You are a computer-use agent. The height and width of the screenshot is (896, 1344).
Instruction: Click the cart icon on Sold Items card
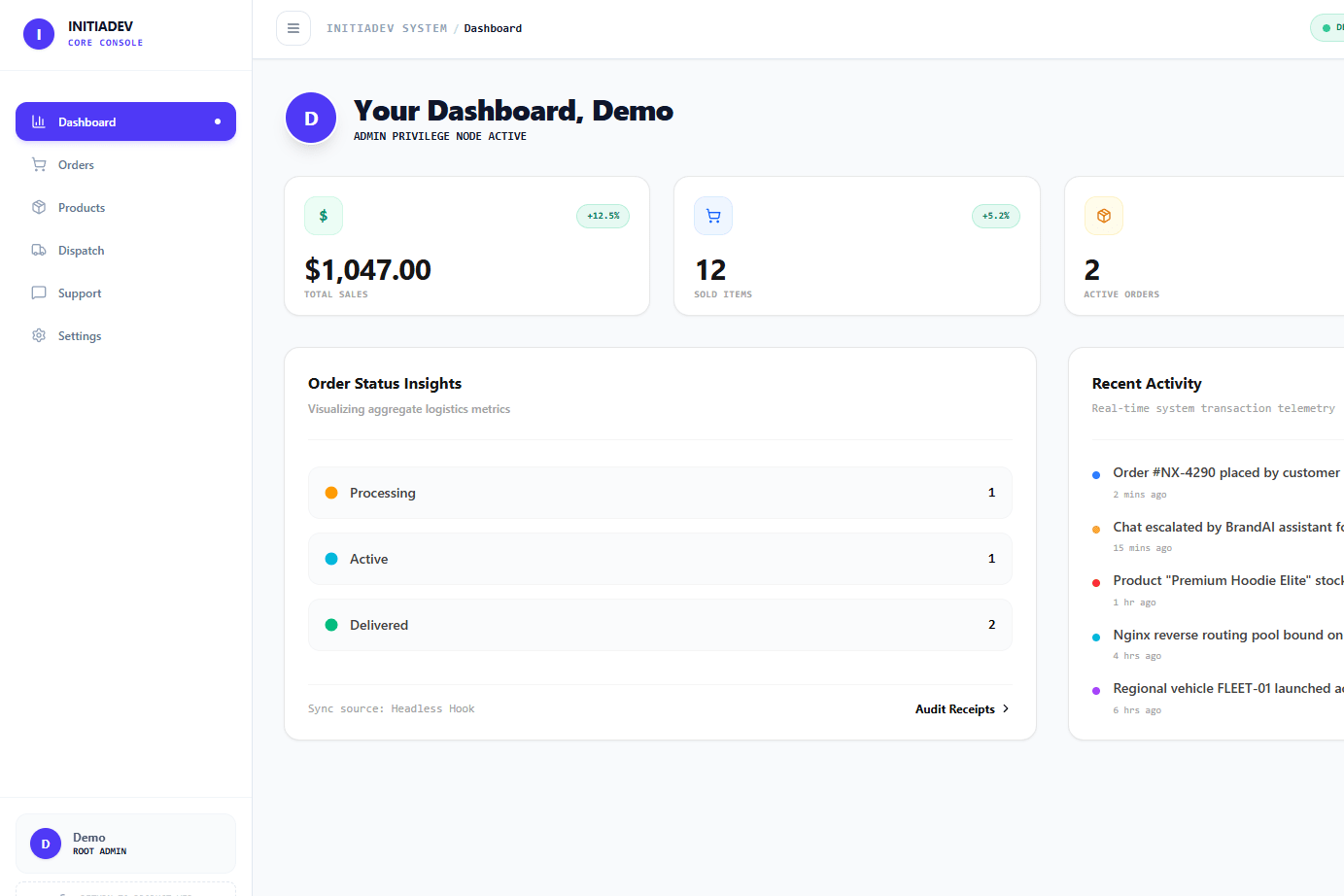coord(713,216)
